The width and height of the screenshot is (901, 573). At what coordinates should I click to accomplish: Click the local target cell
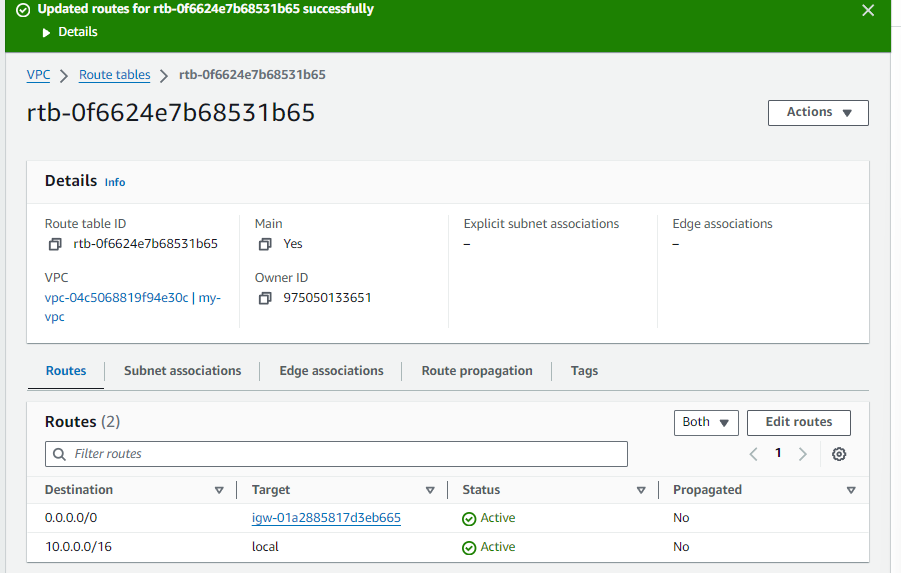point(265,547)
